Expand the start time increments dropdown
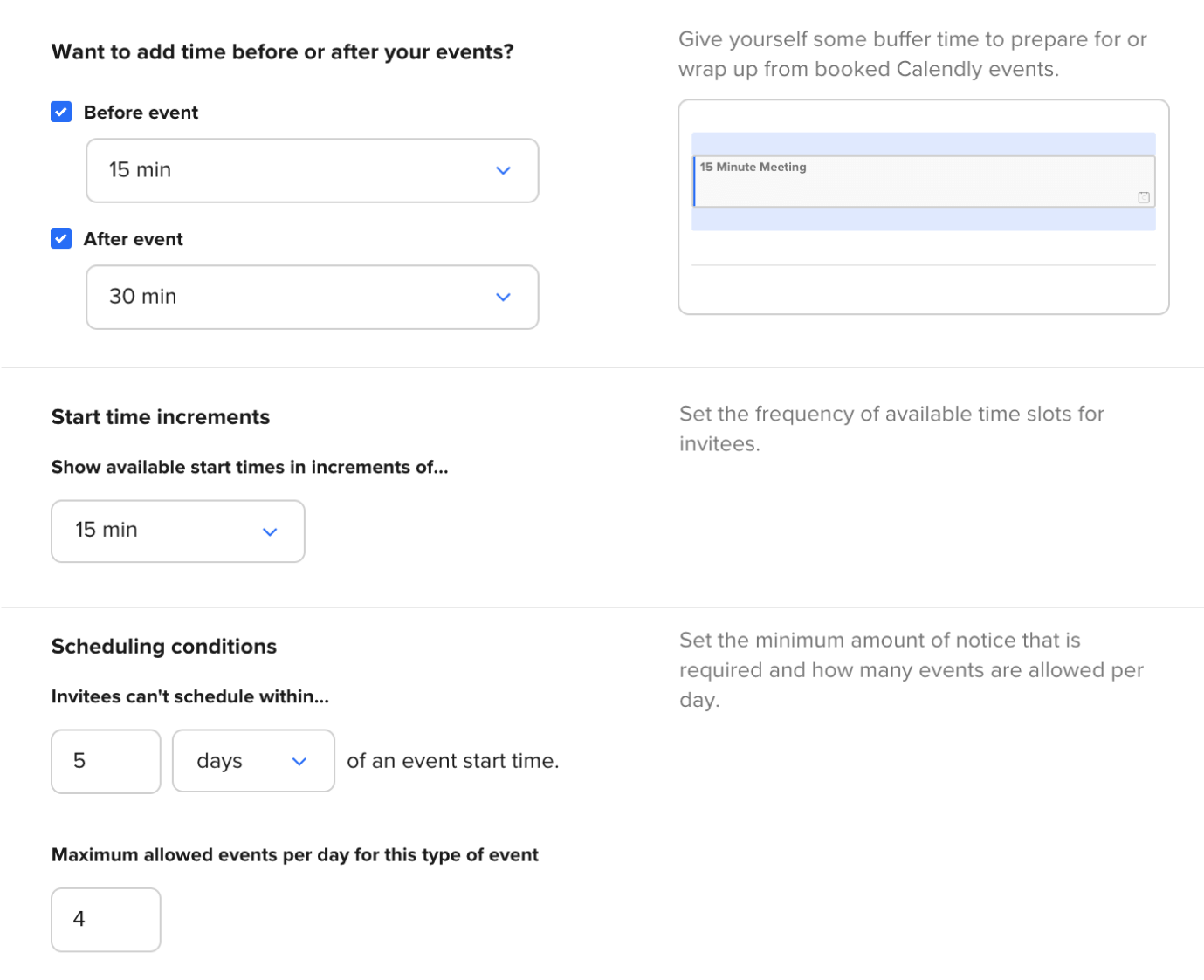Screen dimensions: 1204x980 [x=178, y=531]
